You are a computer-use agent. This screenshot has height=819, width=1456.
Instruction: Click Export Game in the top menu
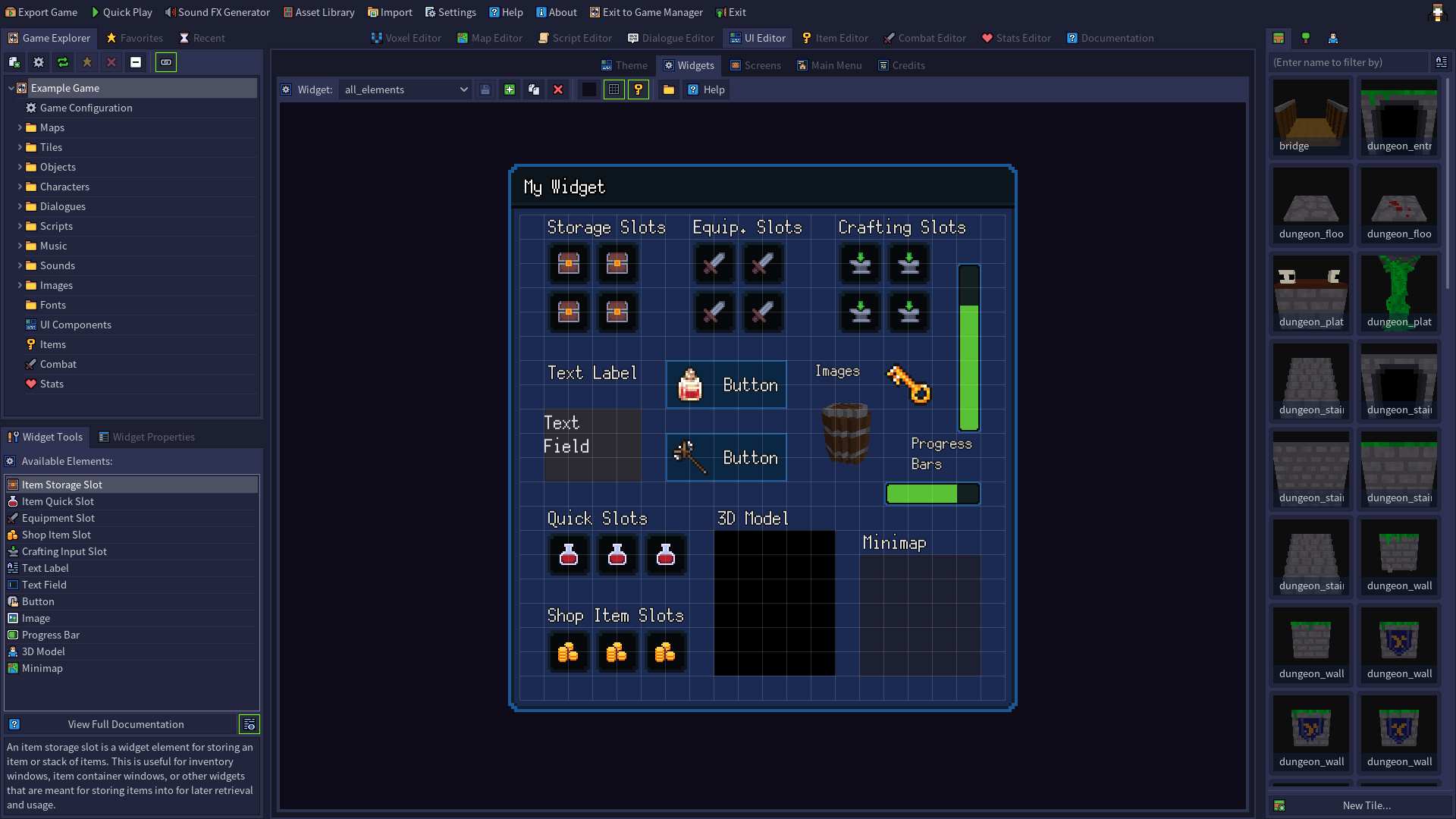42,12
